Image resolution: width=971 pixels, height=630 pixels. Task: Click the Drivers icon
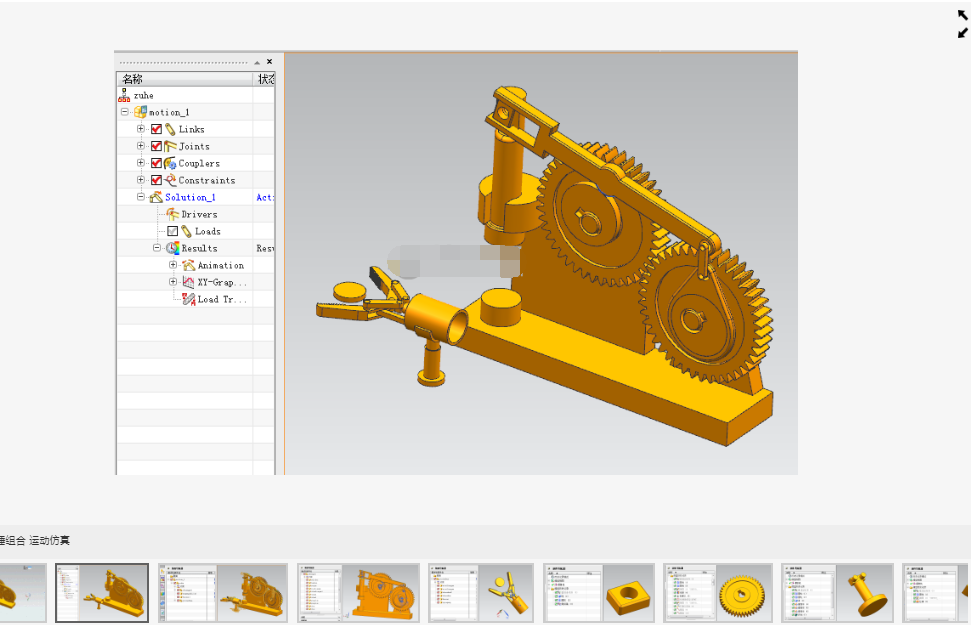tap(173, 214)
